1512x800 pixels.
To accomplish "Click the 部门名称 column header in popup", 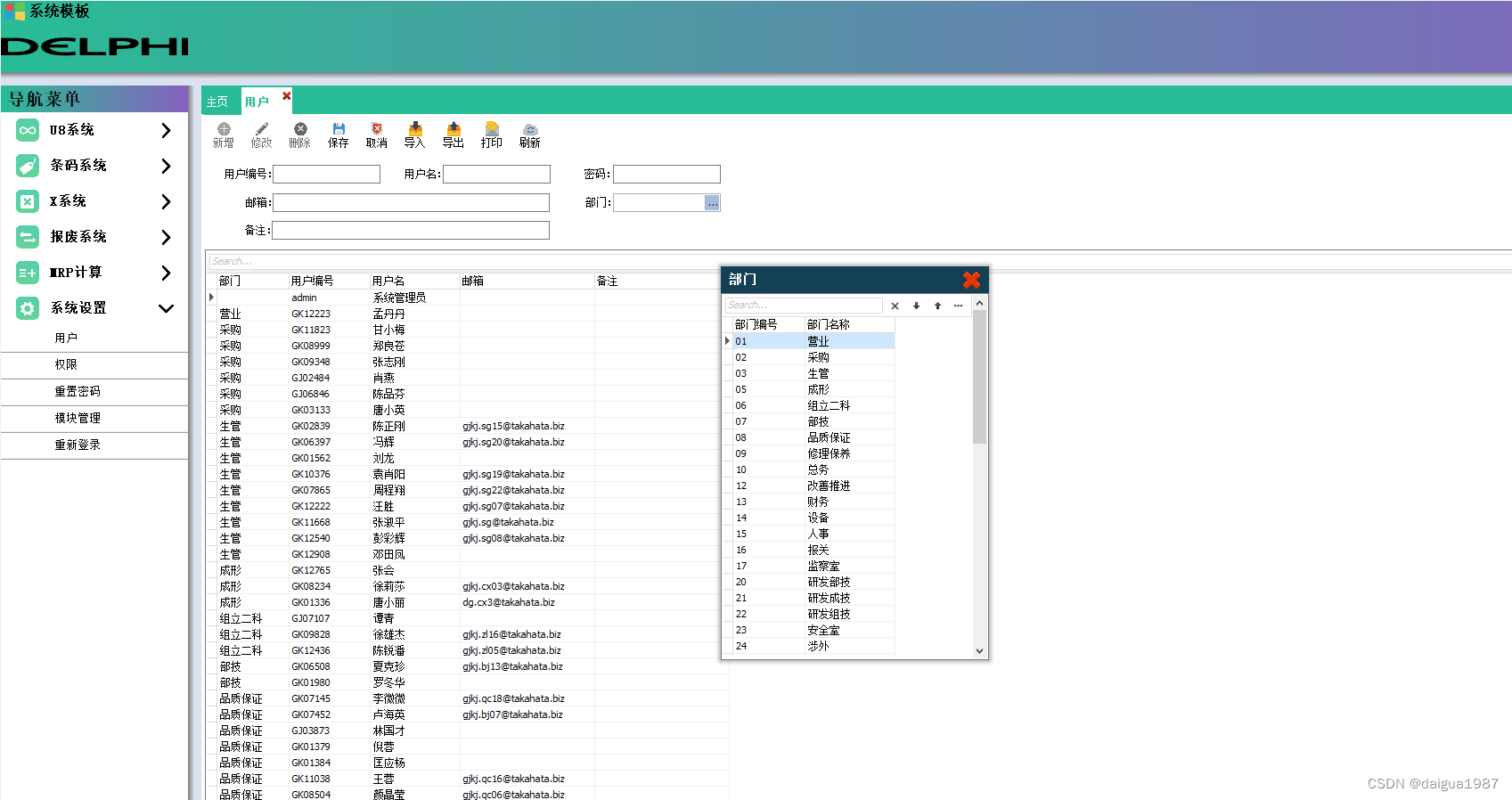I will (x=849, y=324).
